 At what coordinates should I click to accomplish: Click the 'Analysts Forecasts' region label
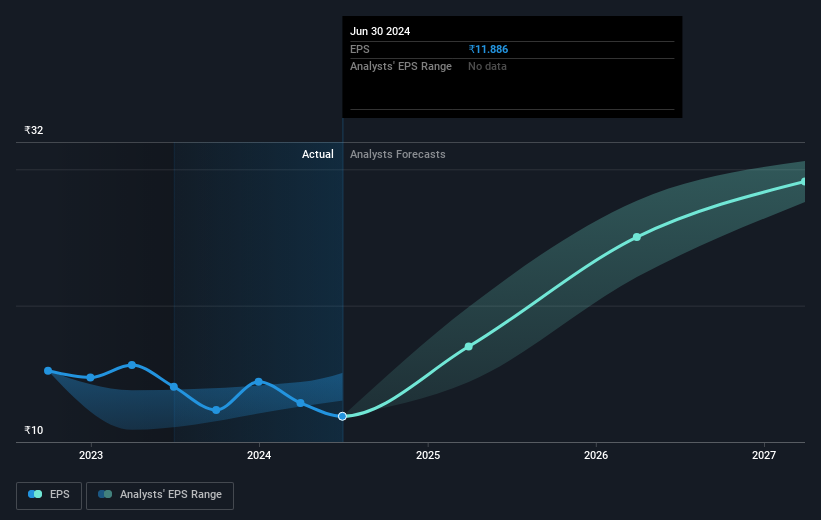point(397,154)
